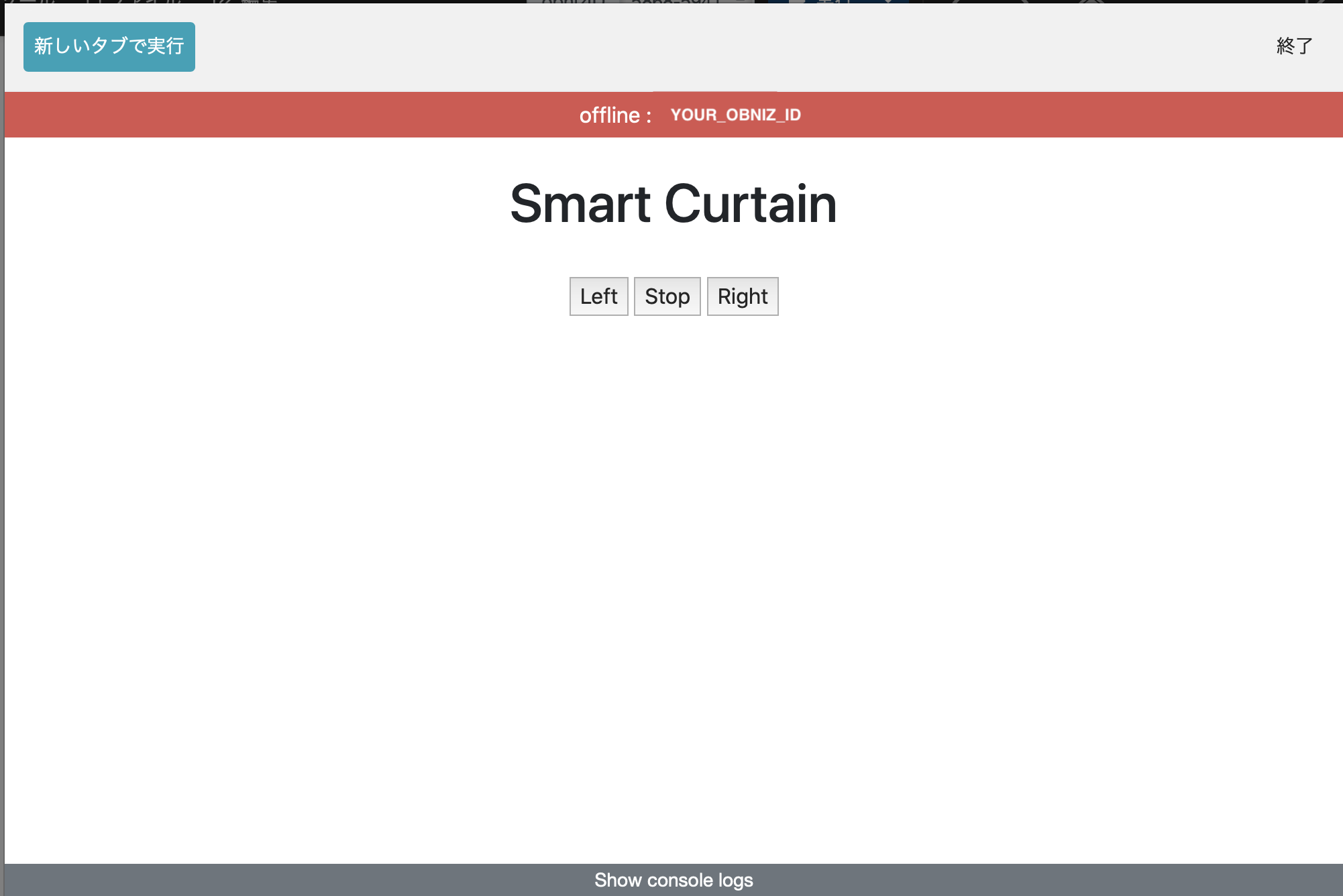Click the teal 新しいタブで実行 button
1343x896 pixels.
[109, 46]
